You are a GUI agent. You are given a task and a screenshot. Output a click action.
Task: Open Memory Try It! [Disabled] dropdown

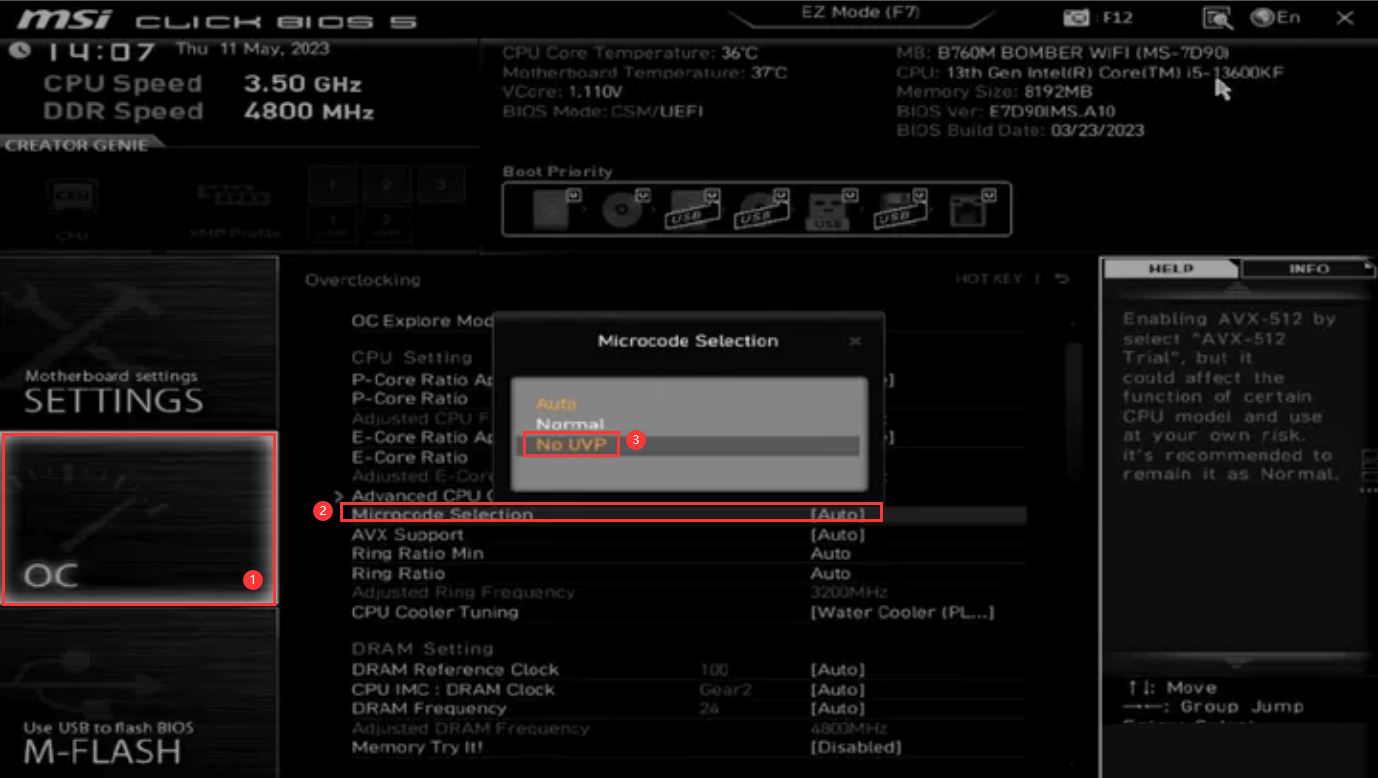tap(855, 747)
